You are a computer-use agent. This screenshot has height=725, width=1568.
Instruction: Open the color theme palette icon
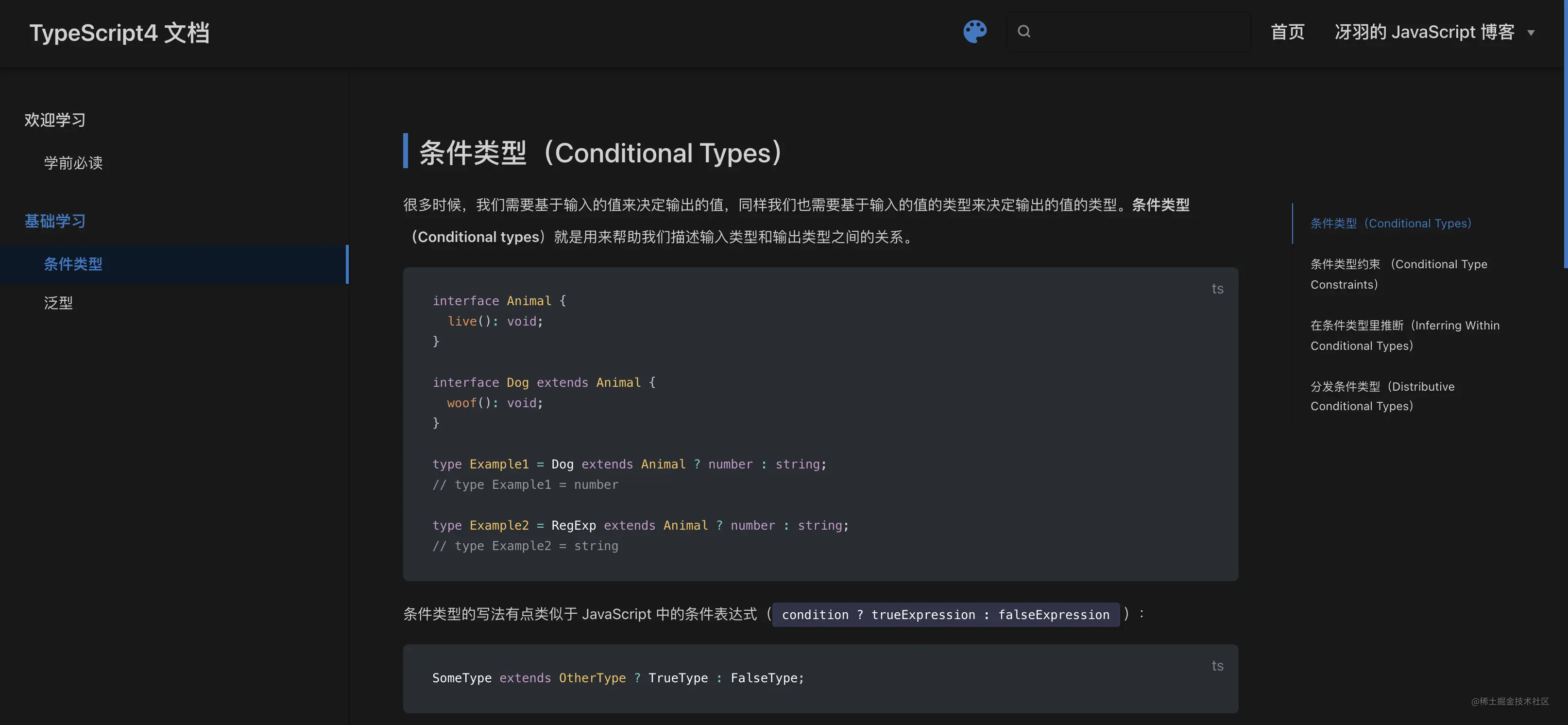click(x=974, y=32)
